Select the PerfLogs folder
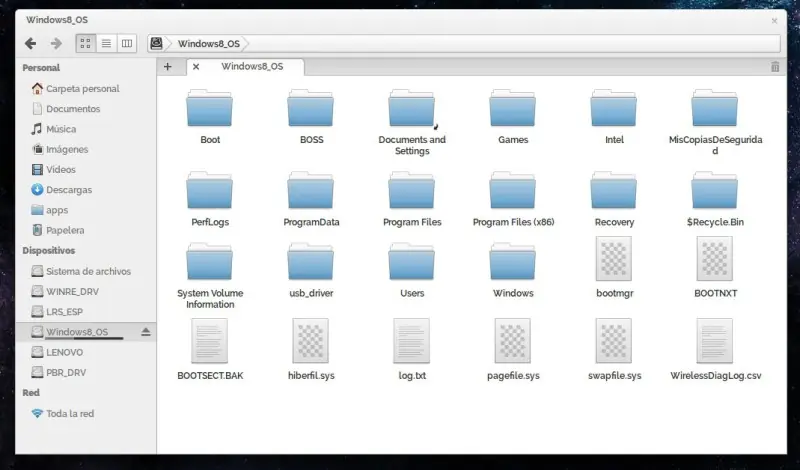The height and width of the screenshot is (470, 800). tap(210, 200)
